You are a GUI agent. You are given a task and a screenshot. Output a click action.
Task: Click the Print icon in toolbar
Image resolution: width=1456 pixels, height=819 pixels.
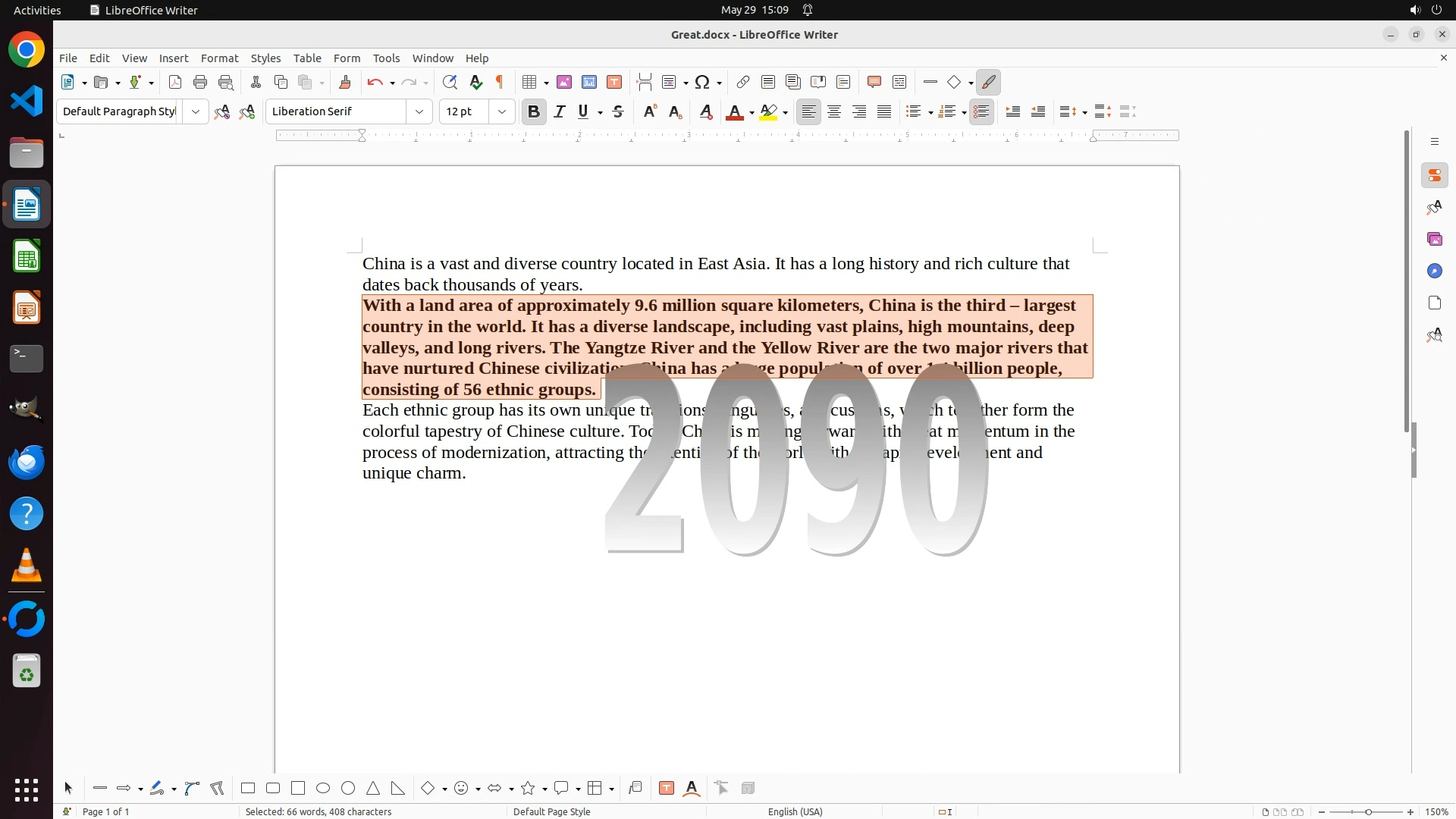[x=200, y=82]
